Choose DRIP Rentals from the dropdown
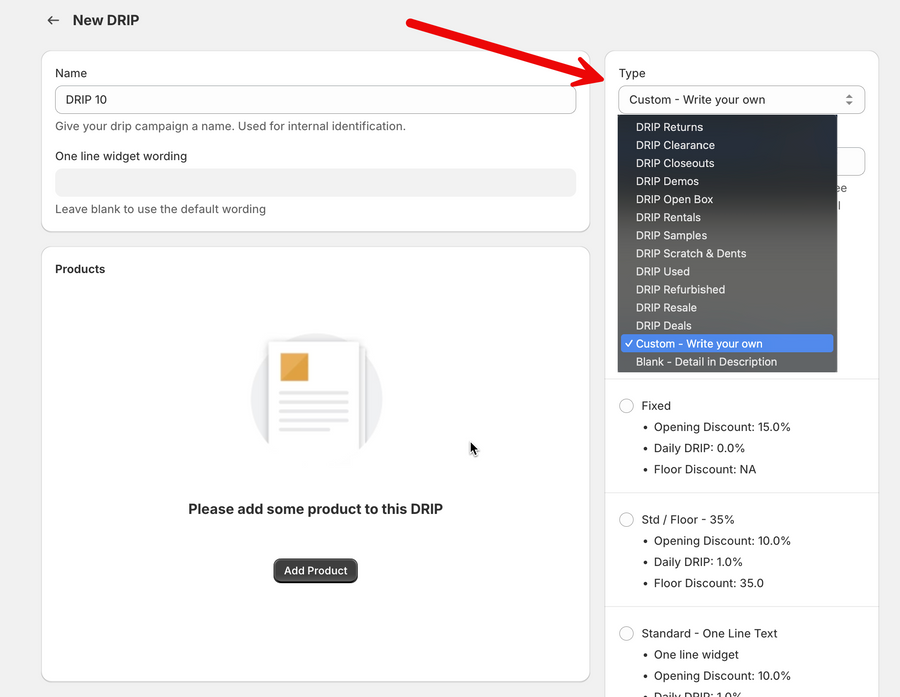900x697 pixels. (668, 217)
